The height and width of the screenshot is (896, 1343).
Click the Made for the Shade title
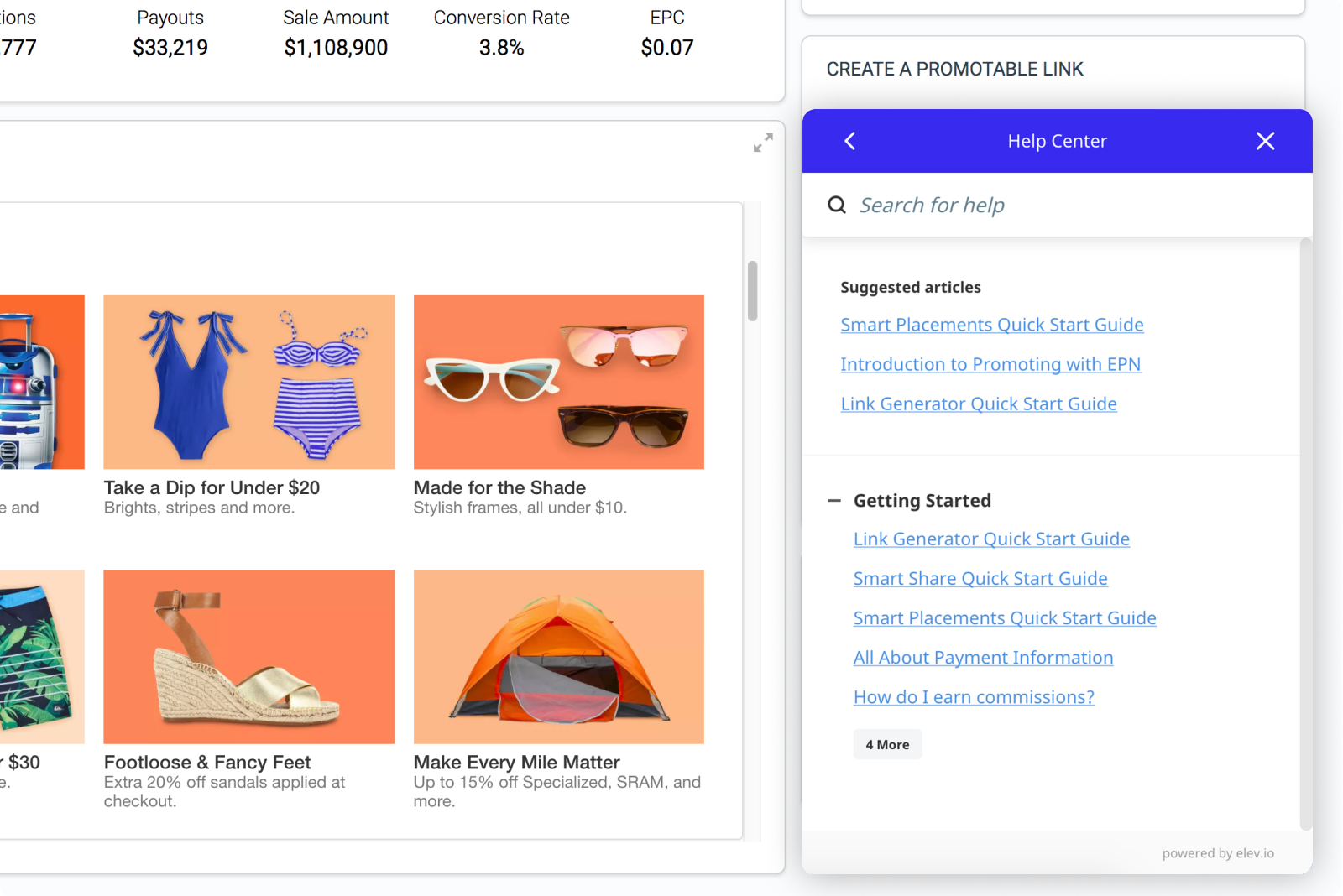pyautogui.click(x=499, y=487)
